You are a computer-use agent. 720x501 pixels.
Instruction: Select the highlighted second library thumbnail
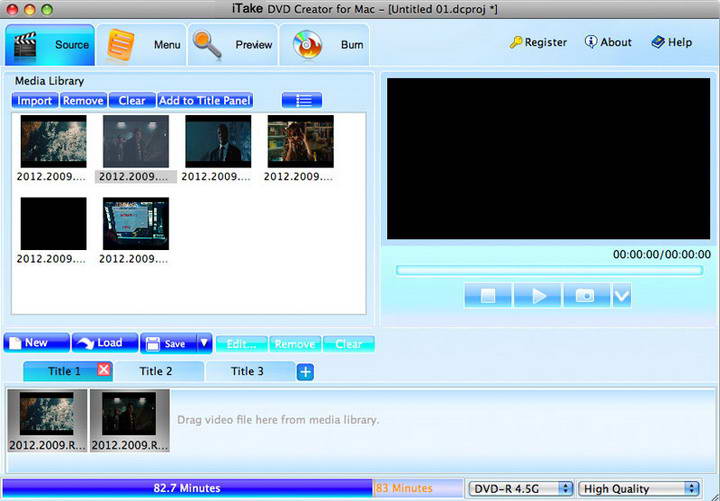[135, 141]
